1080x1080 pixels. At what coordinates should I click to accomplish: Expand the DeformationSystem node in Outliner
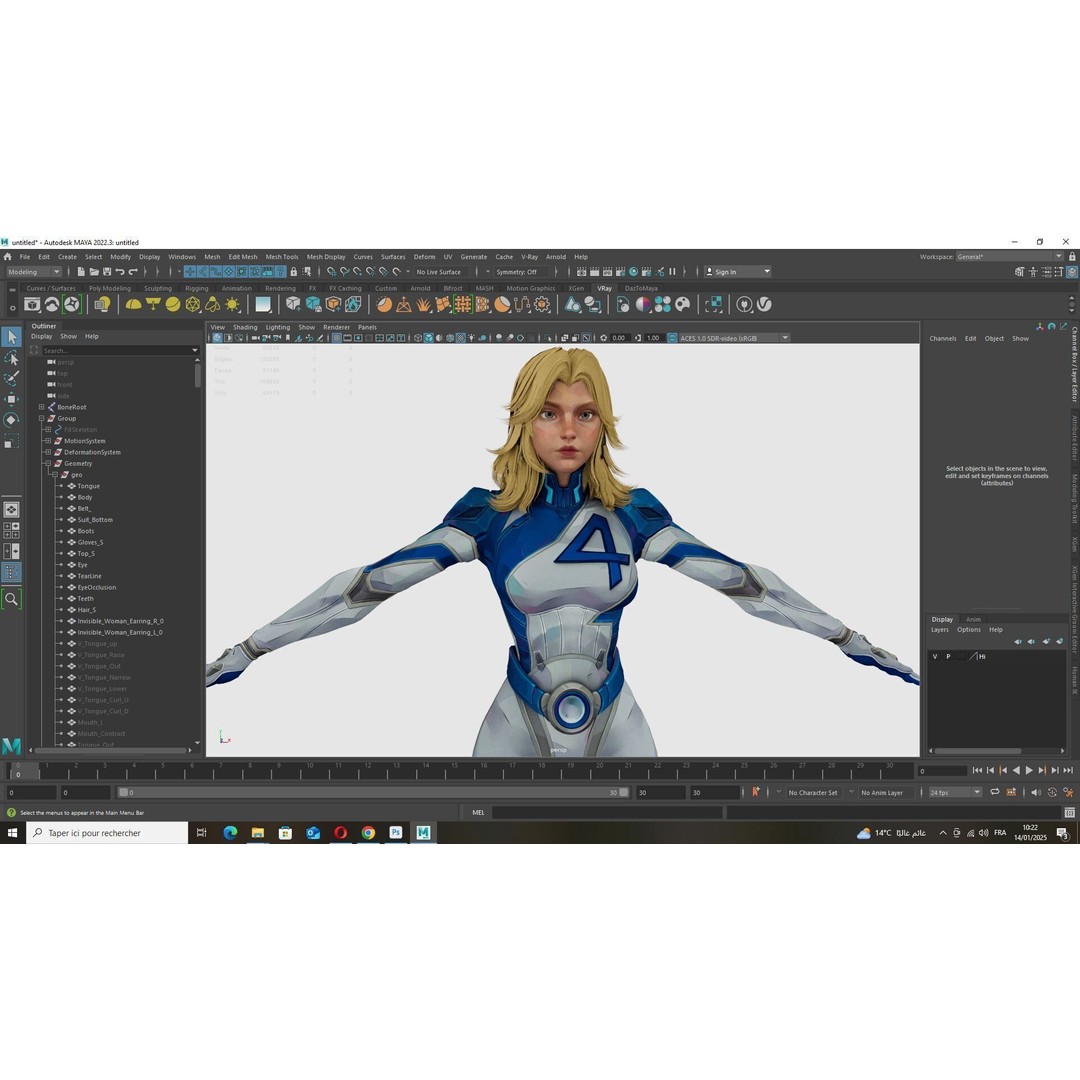point(48,453)
